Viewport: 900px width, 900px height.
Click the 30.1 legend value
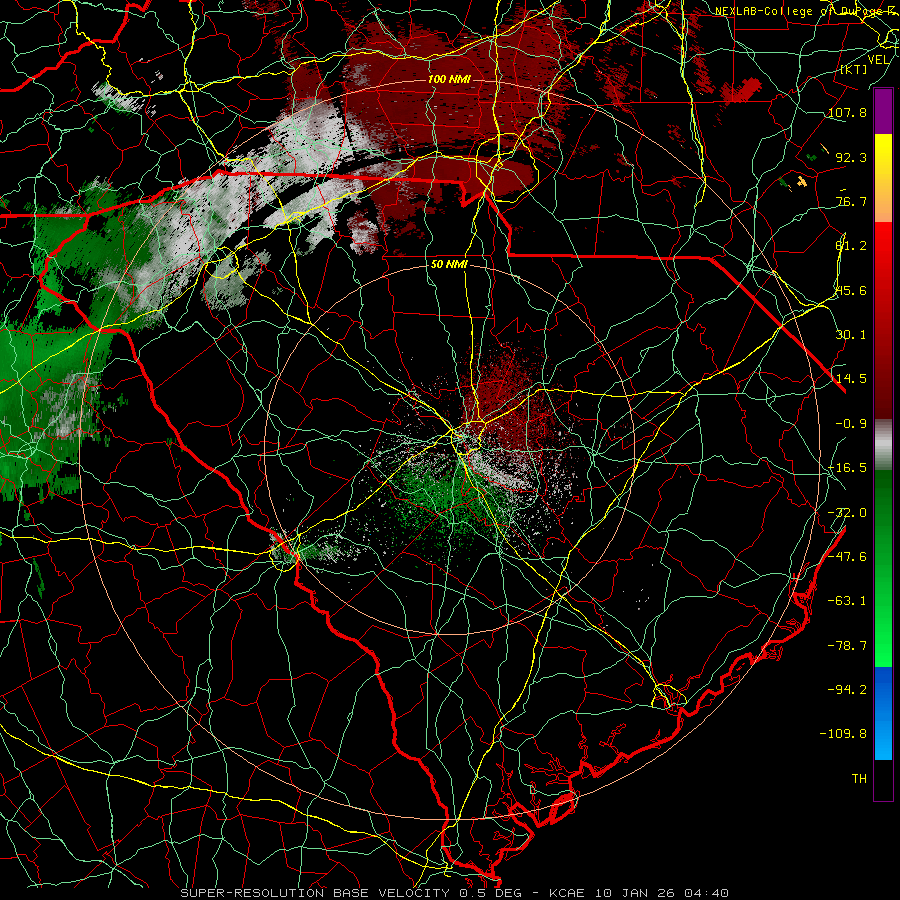851,335
